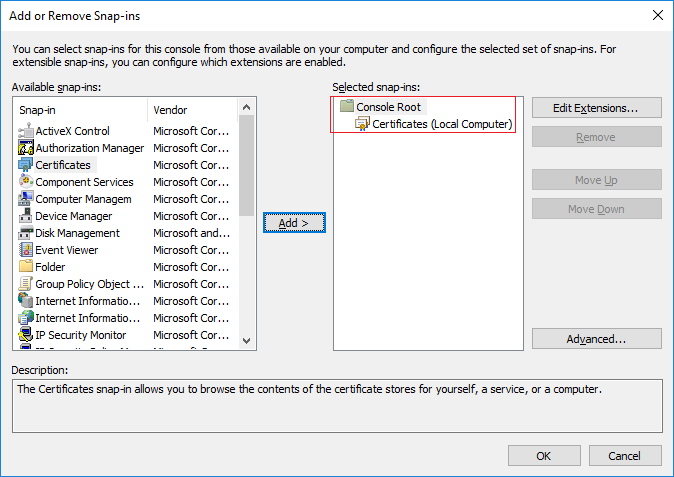Pick the Event Viewer icon
Image resolution: width=674 pixels, height=477 pixels.
[x=27, y=250]
